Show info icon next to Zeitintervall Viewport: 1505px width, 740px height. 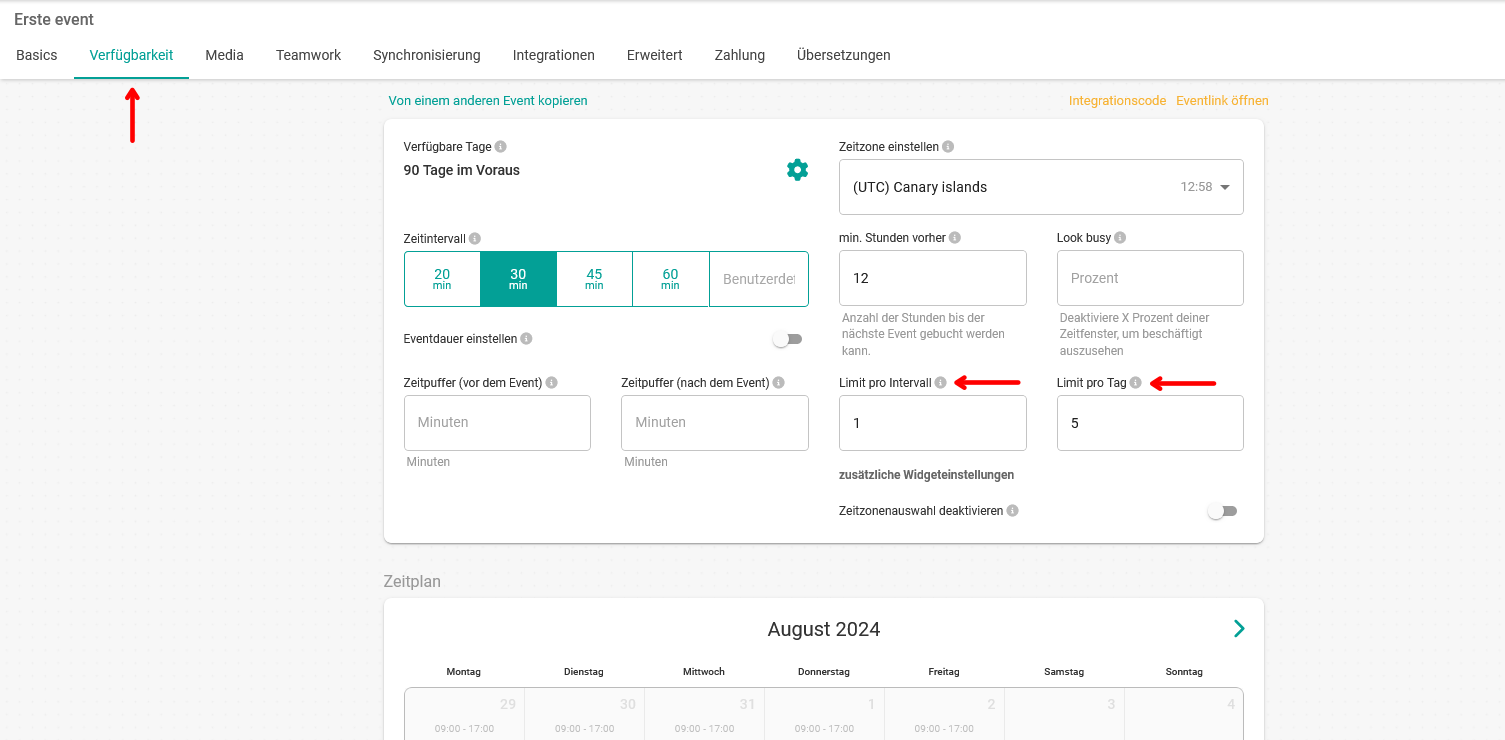(475, 239)
